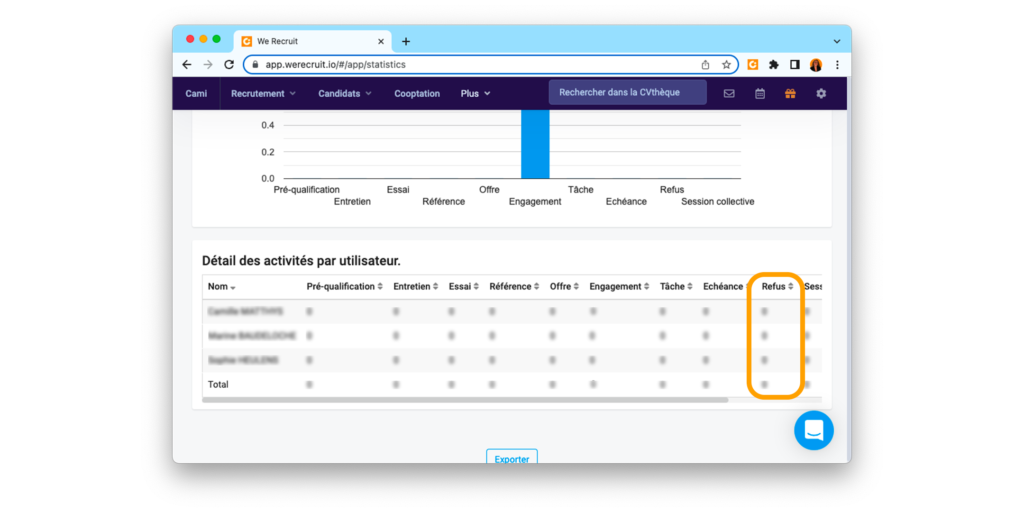This screenshot has width=1024, height=512.
Task: Select the Total row label
Action: pyautogui.click(x=218, y=385)
